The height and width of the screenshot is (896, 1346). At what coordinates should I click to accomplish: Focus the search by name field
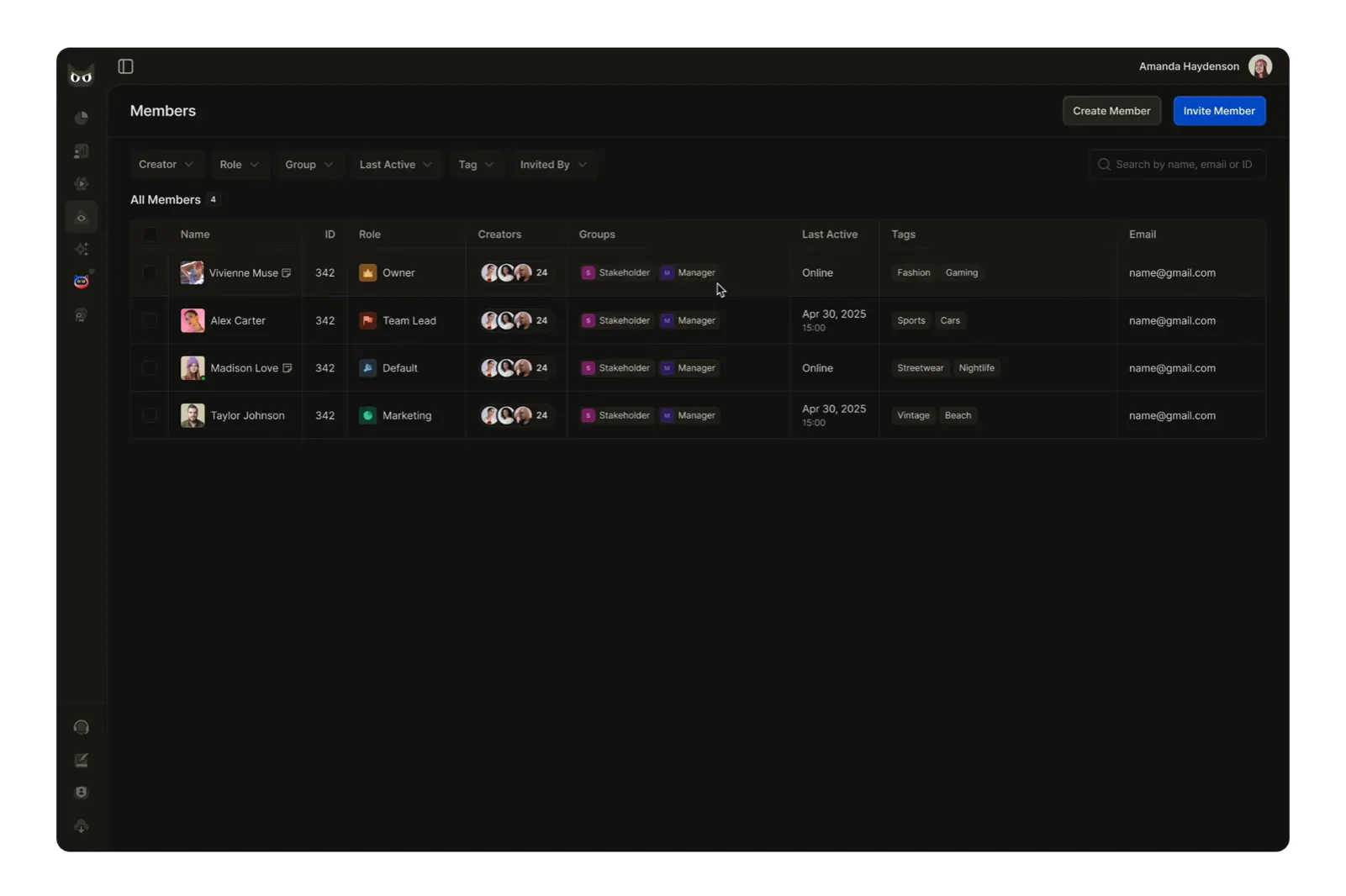[x=1177, y=165]
